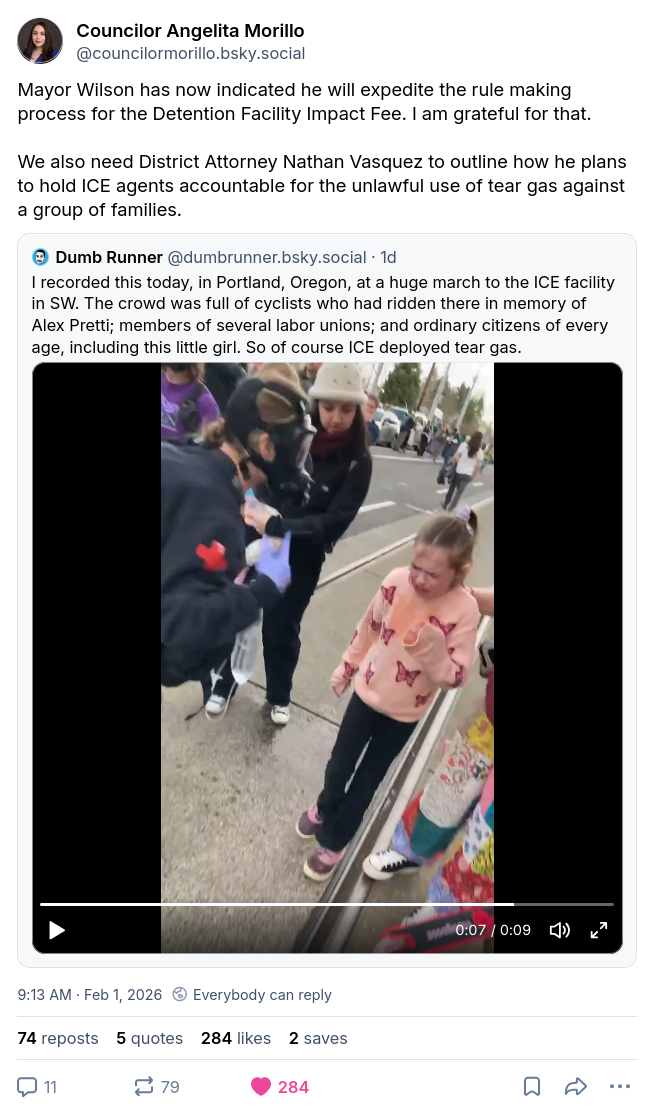Click the repost arrows icon
The height and width of the screenshot is (1113, 654).
(143, 1087)
